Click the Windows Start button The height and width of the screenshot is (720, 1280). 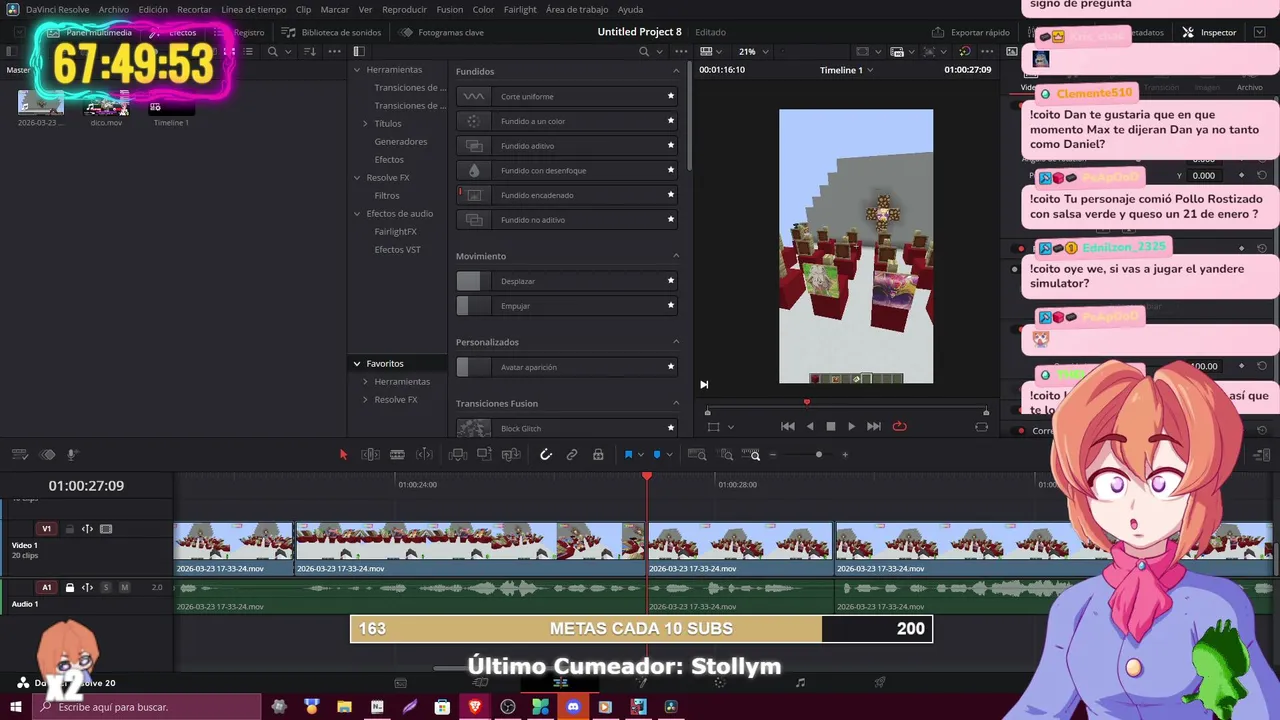[x=16, y=707]
